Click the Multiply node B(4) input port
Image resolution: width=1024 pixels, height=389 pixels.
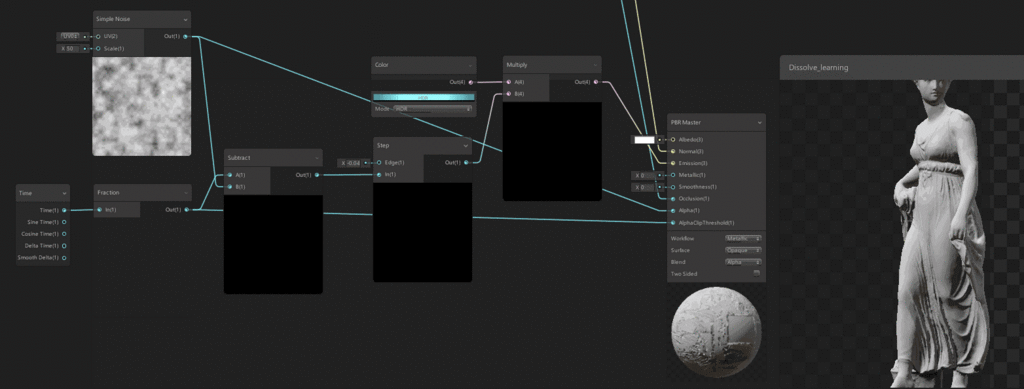(509, 94)
